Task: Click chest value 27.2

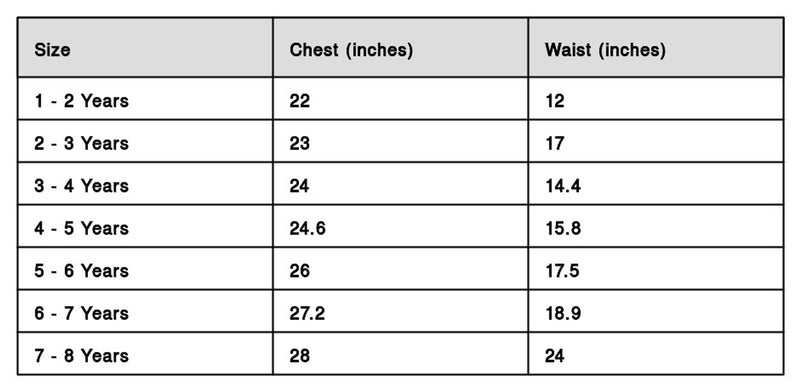Action: click(307, 313)
